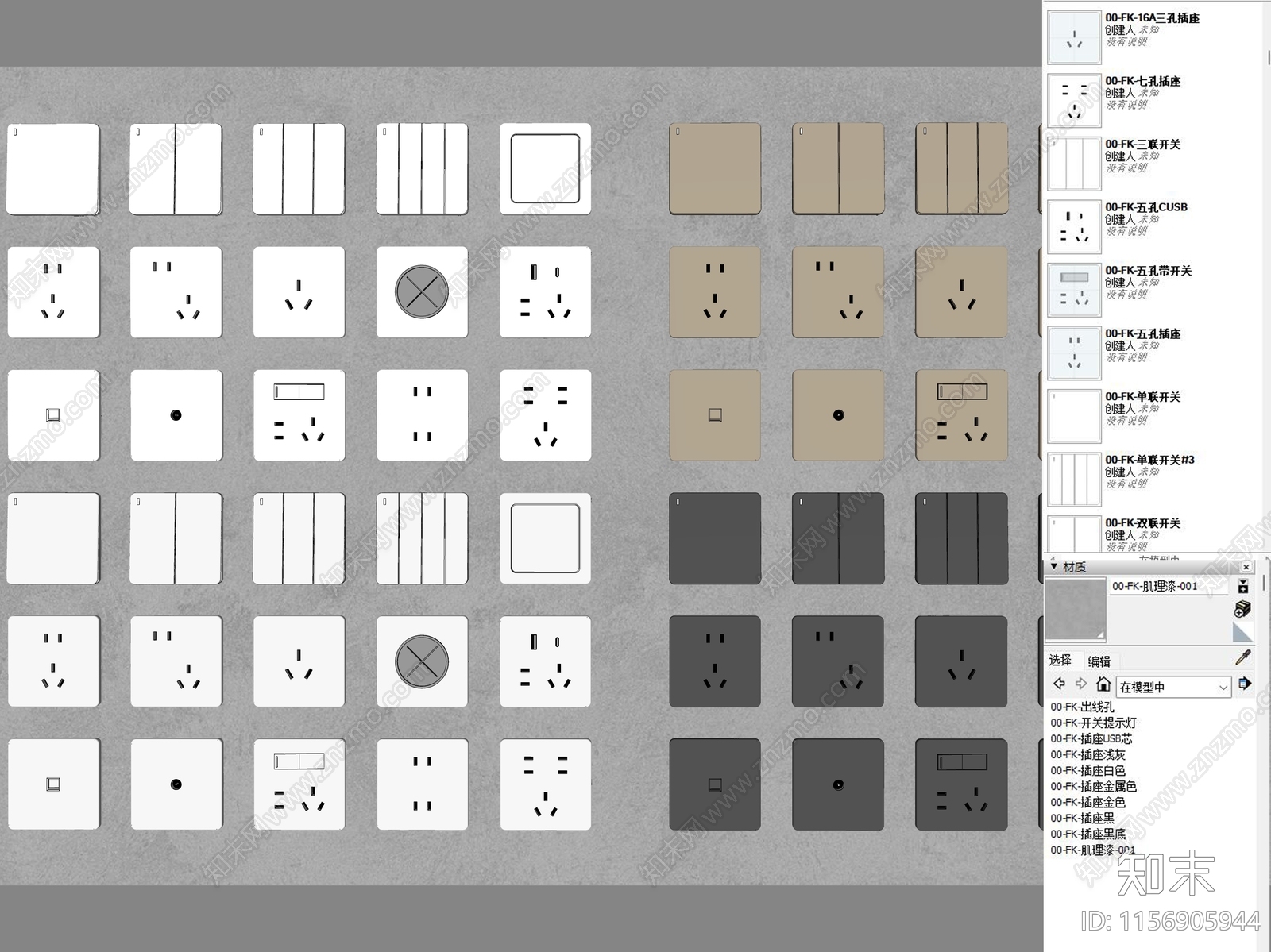Select material 00-FK-插座金属色

pos(1093,786)
